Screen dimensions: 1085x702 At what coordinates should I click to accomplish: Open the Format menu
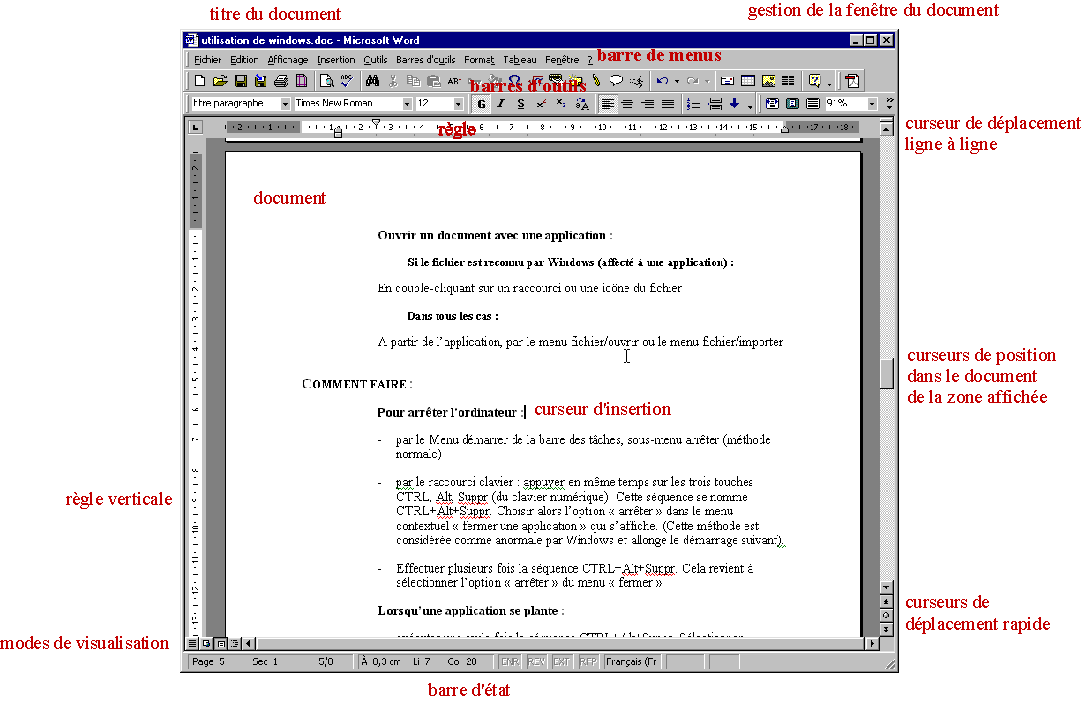point(479,60)
